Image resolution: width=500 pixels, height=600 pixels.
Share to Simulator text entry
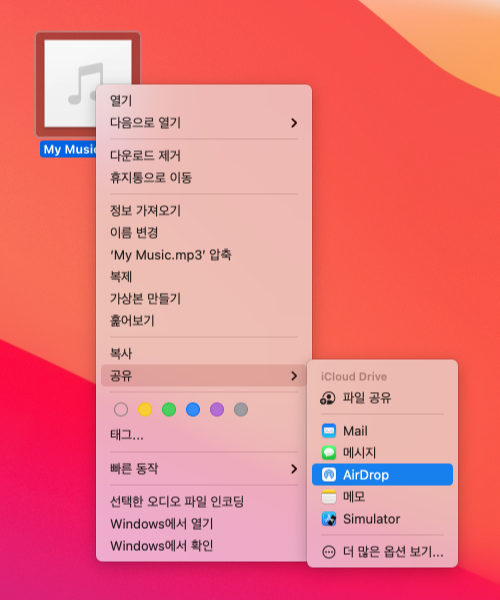371,519
